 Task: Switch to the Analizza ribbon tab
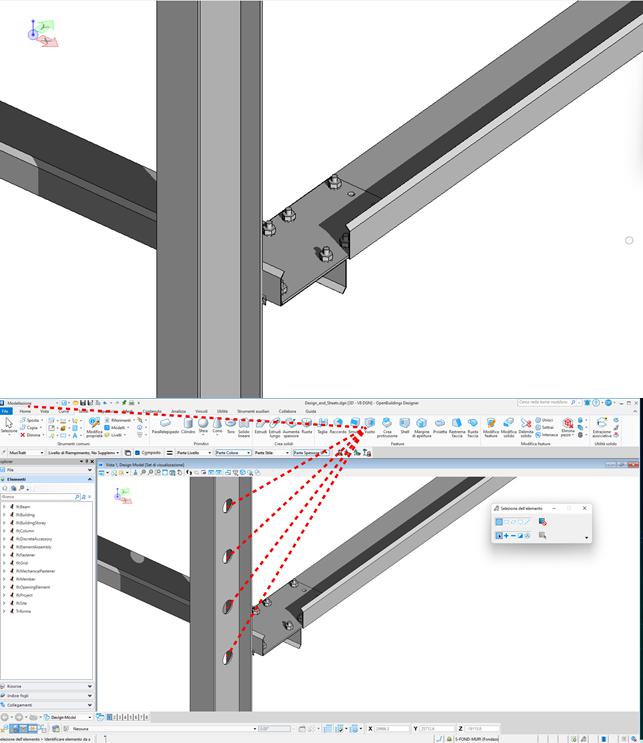click(179, 411)
